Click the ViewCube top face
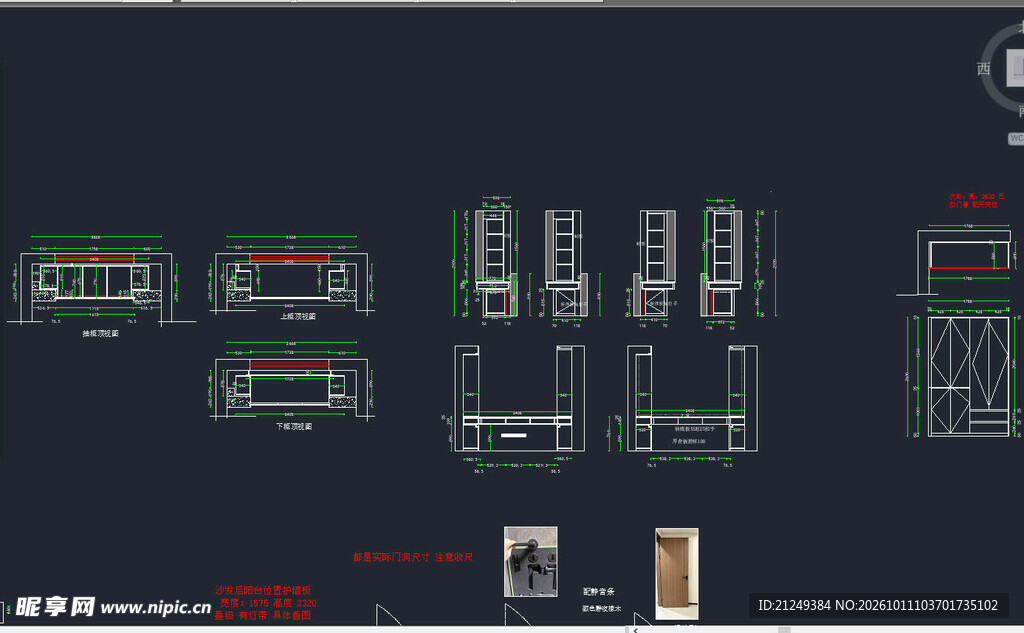This screenshot has width=1024, height=633. (1016, 67)
